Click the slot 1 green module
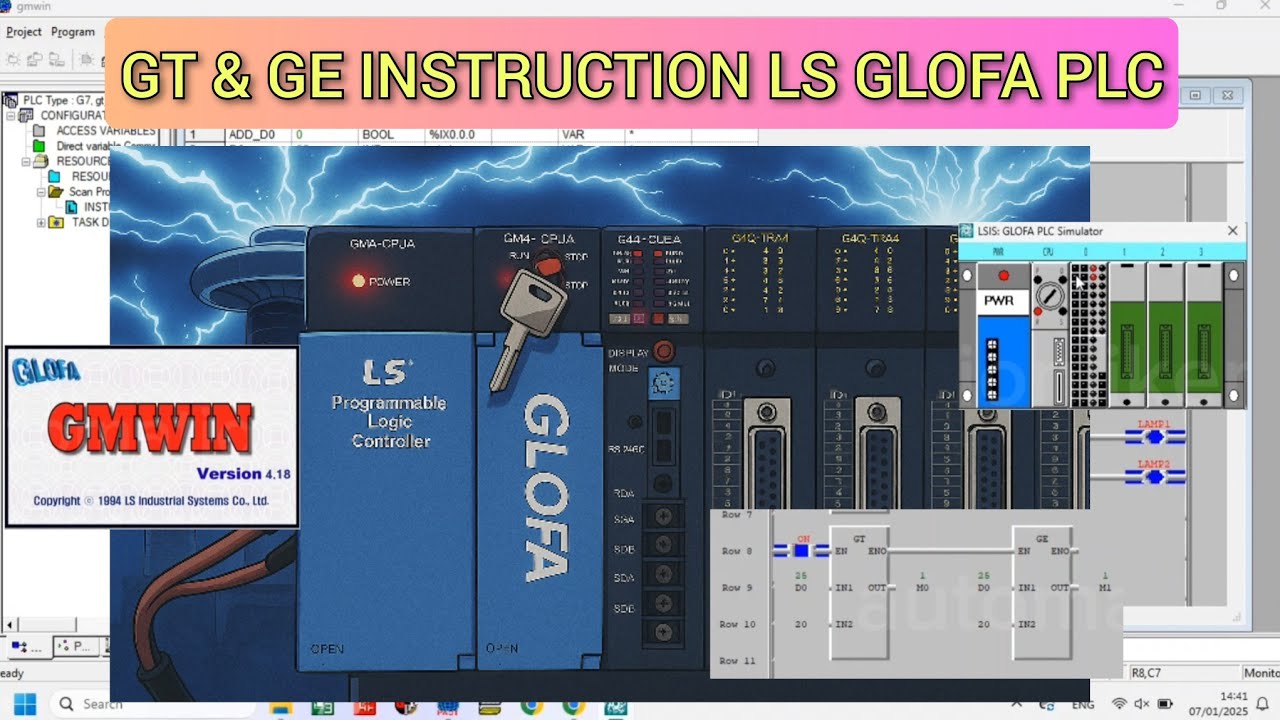This screenshot has height=720, width=1280. click(1127, 334)
